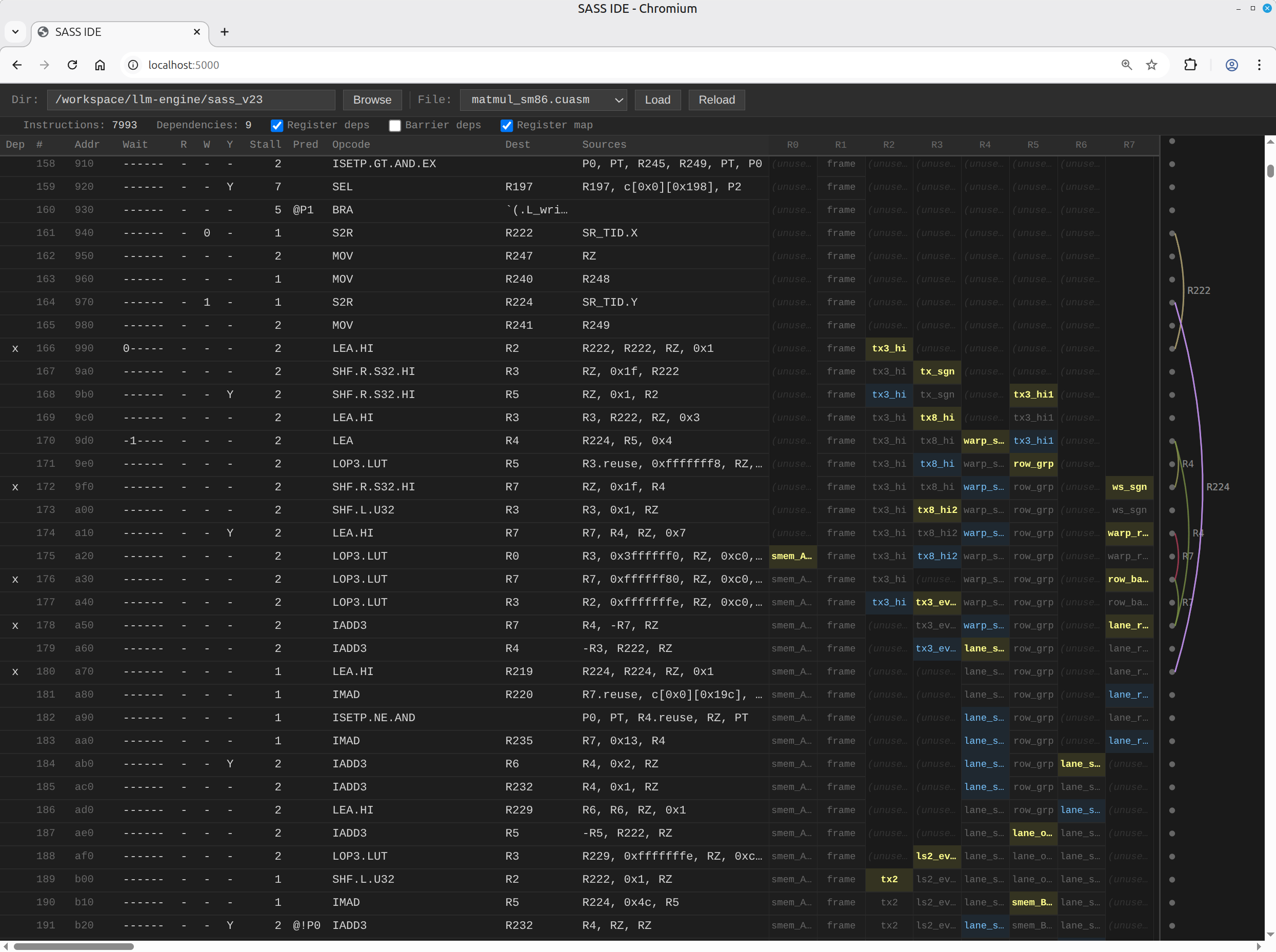Viewport: 1276px width, 952px height.
Task: Open the Chromium three-dot menu
Action: tap(1259, 65)
